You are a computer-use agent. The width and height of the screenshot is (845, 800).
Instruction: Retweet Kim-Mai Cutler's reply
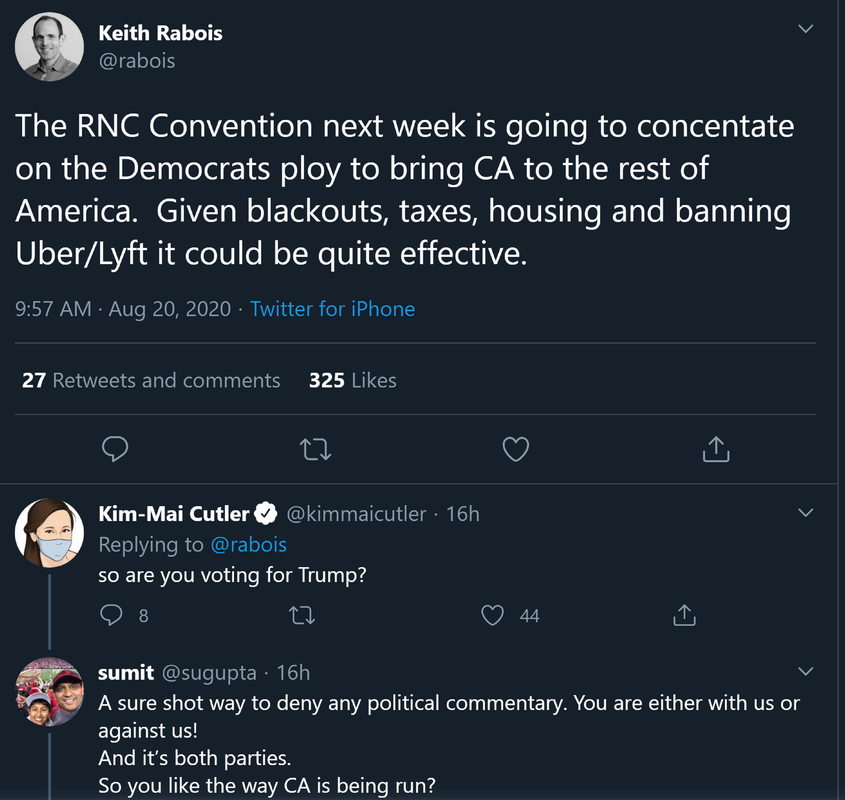(302, 615)
